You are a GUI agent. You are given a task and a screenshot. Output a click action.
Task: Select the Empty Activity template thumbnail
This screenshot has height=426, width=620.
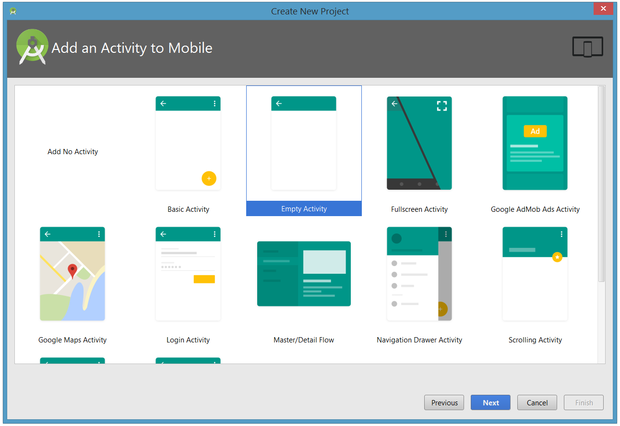coord(303,143)
